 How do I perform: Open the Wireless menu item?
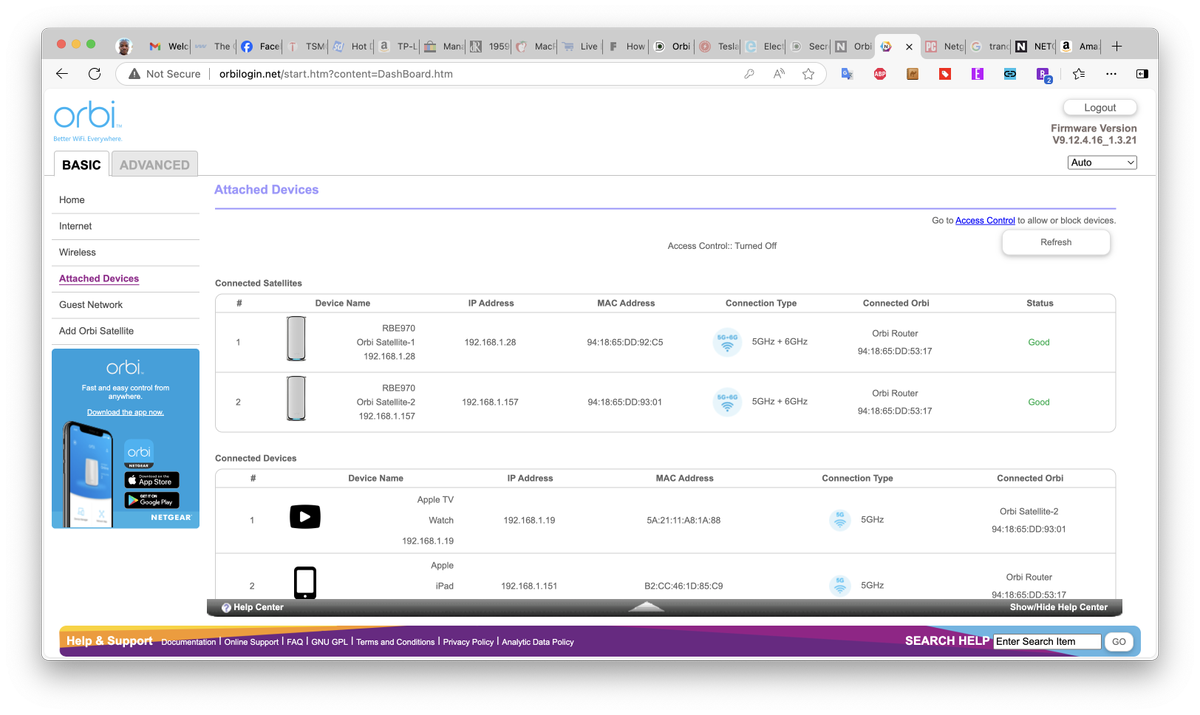[x=77, y=252]
